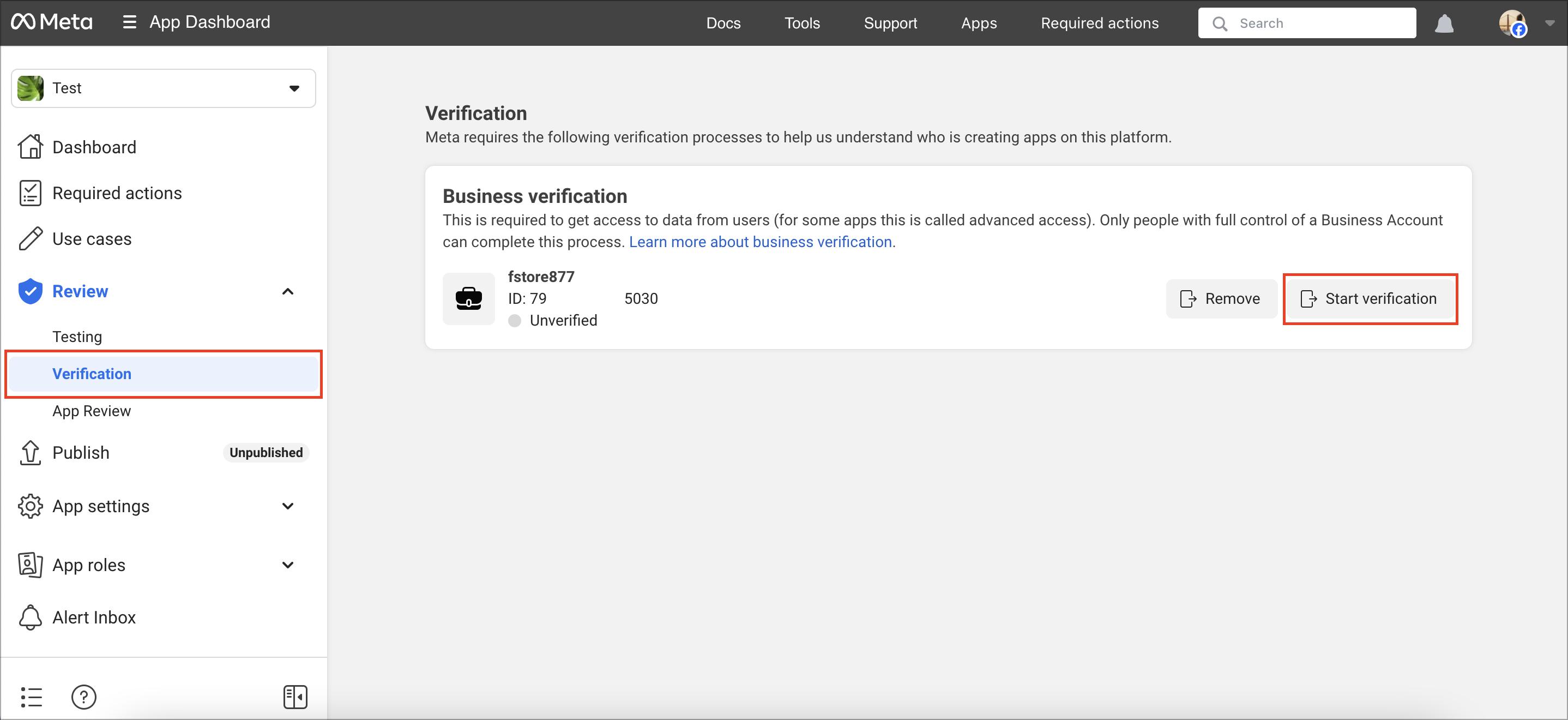Click the list icon at sidebar bottom
The width and height of the screenshot is (1568, 720).
point(32,697)
